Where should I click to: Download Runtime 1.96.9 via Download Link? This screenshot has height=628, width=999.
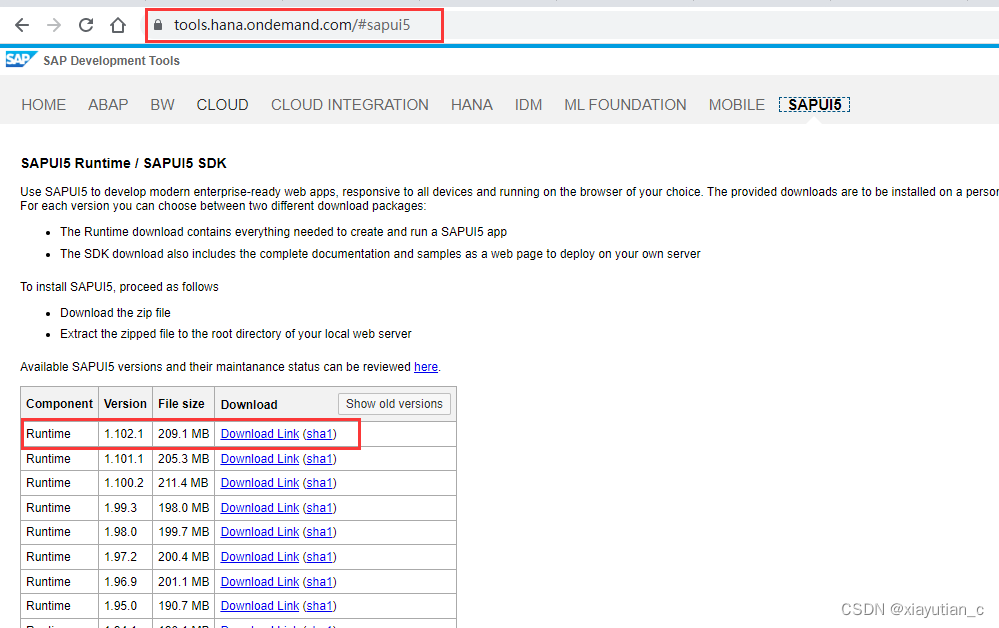click(260, 582)
